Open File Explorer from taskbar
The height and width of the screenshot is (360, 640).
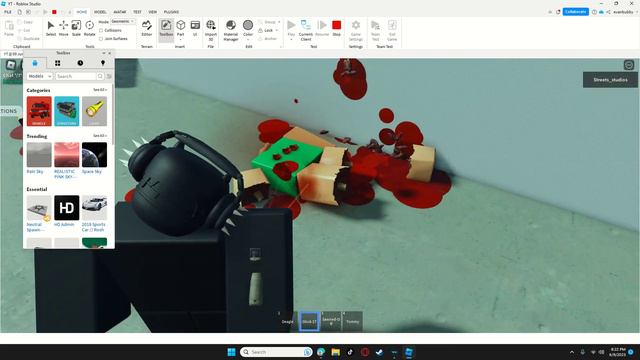pos(336,352)
